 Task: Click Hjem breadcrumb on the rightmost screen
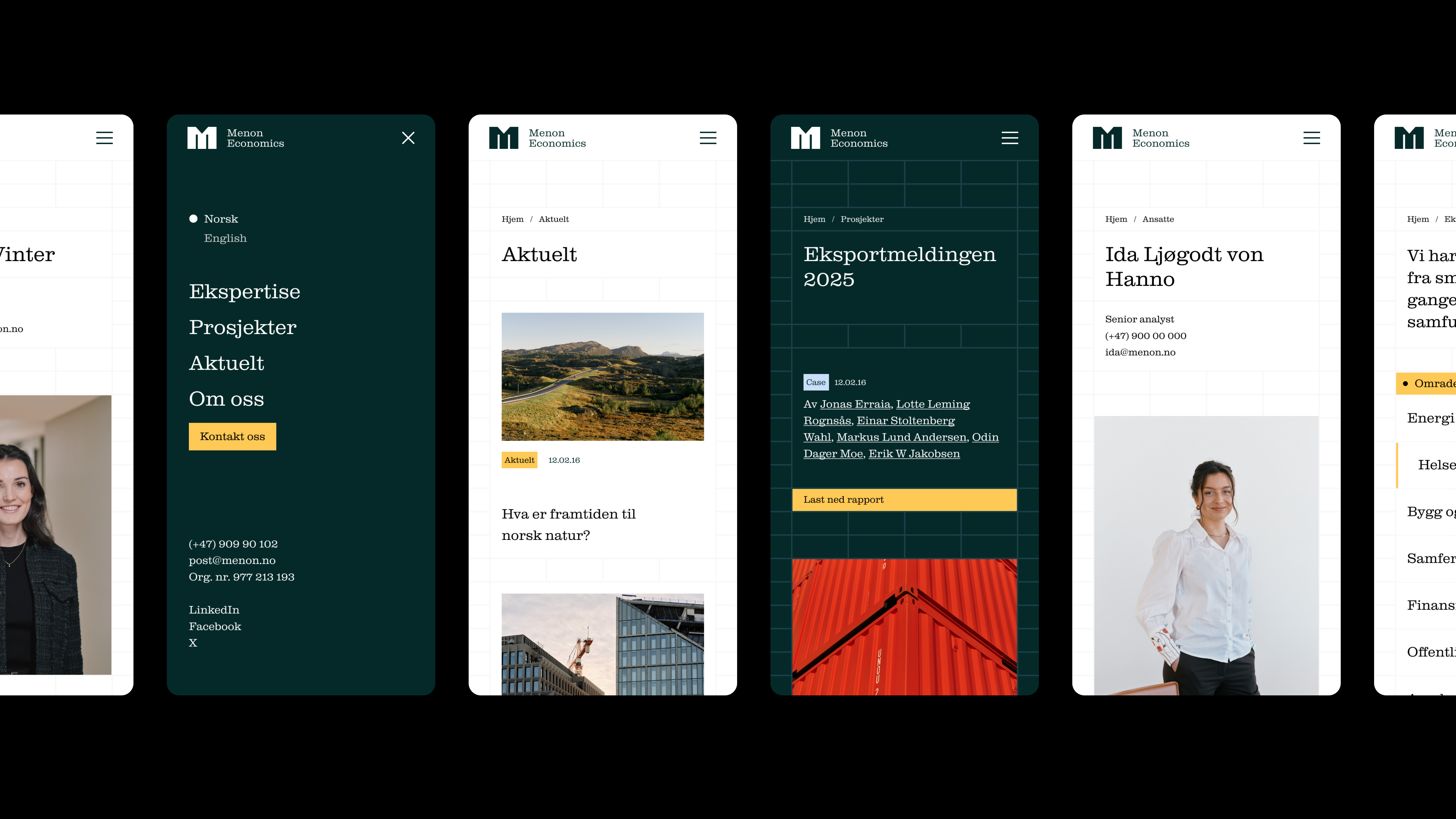click(x=1418, y=219)
